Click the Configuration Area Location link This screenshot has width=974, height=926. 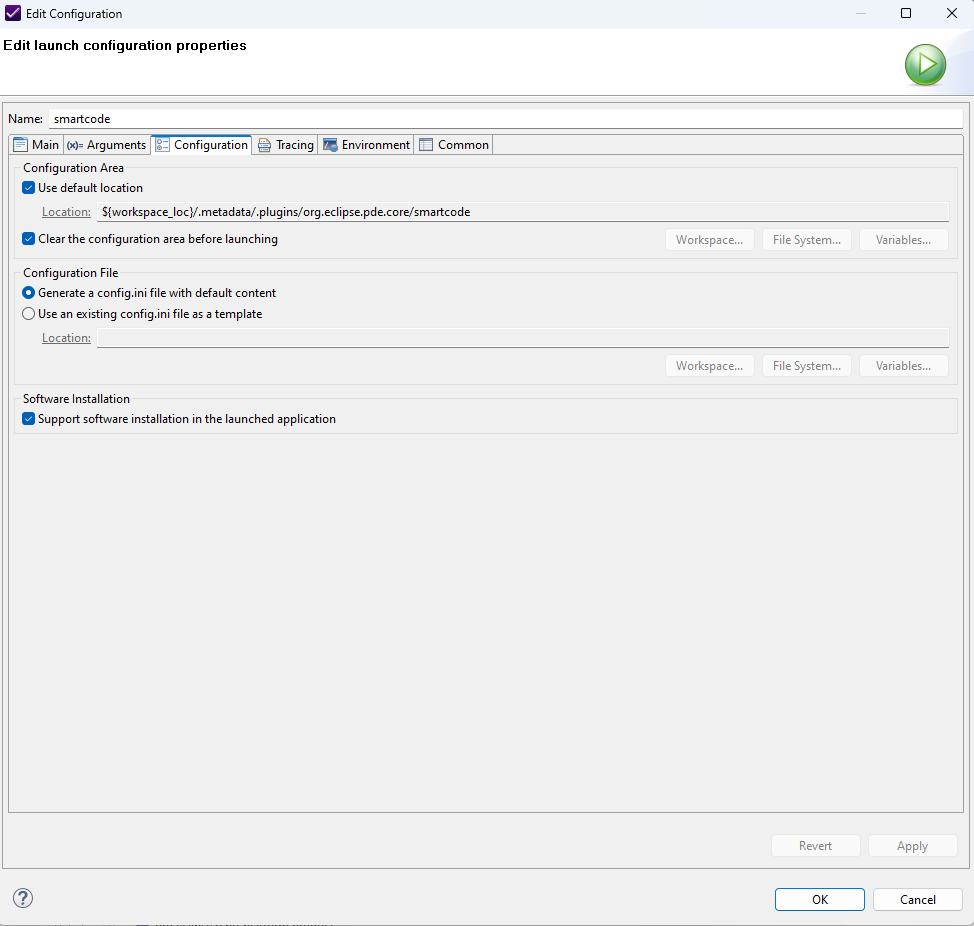66,212
